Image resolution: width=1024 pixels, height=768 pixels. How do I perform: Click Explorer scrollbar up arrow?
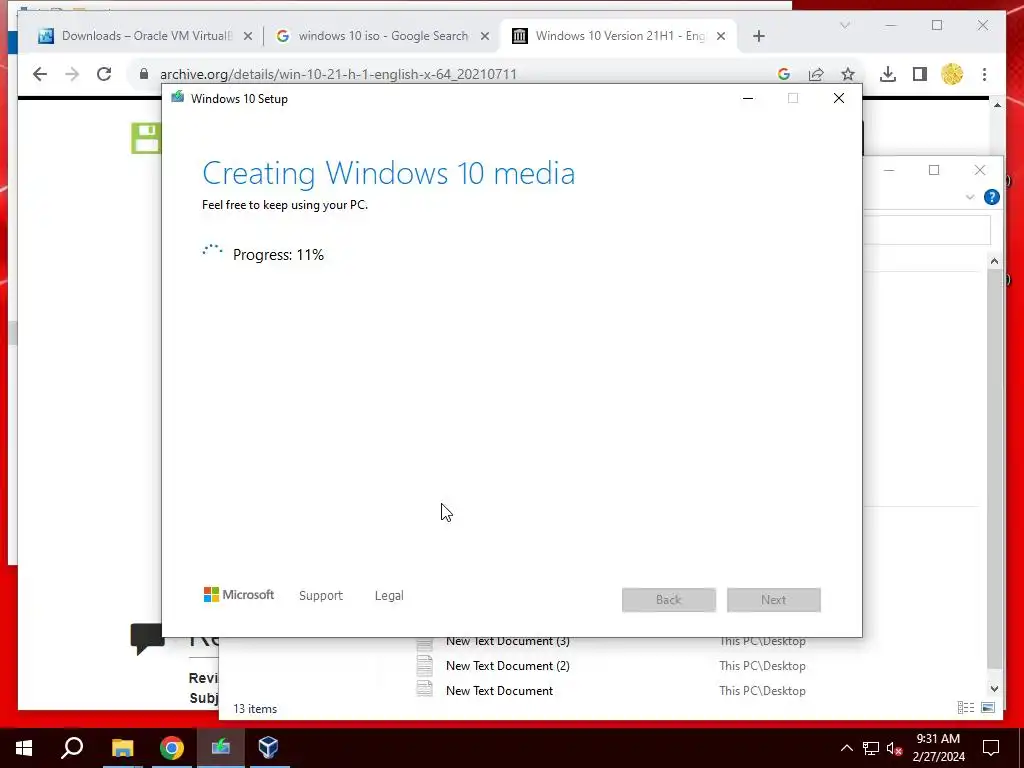tap(994, 261)
